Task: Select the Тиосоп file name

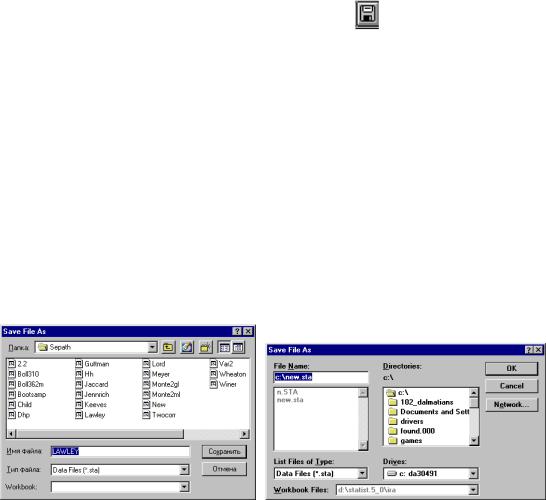Action: (x=164, y=415)
